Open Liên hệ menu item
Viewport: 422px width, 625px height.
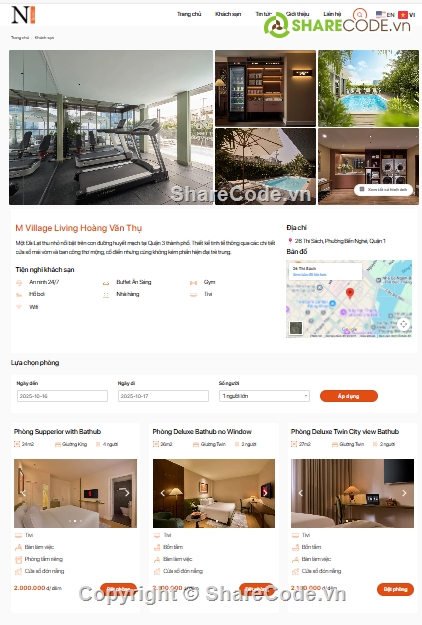[x=332, y=14]
